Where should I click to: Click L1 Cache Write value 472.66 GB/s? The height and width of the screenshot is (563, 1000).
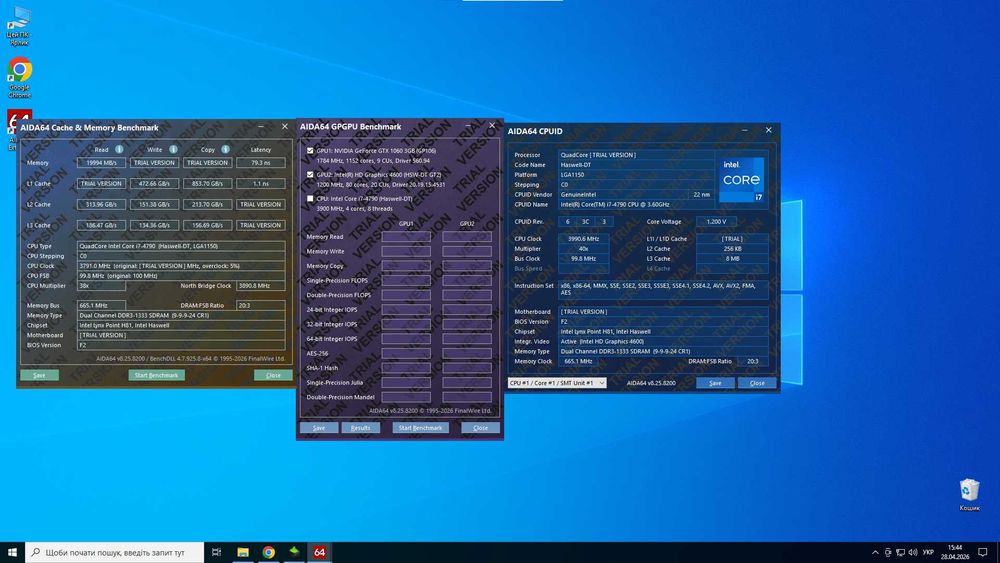click(154, 184)
